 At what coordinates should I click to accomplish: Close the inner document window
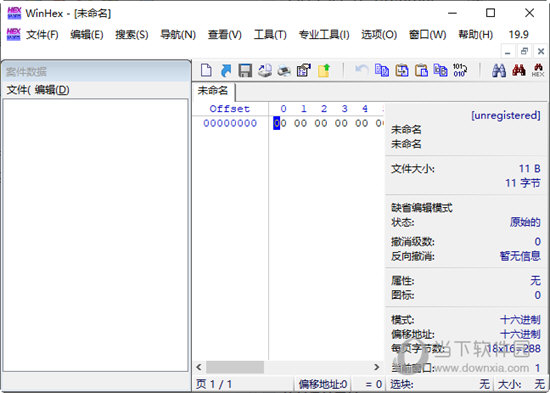click(541, 52)
